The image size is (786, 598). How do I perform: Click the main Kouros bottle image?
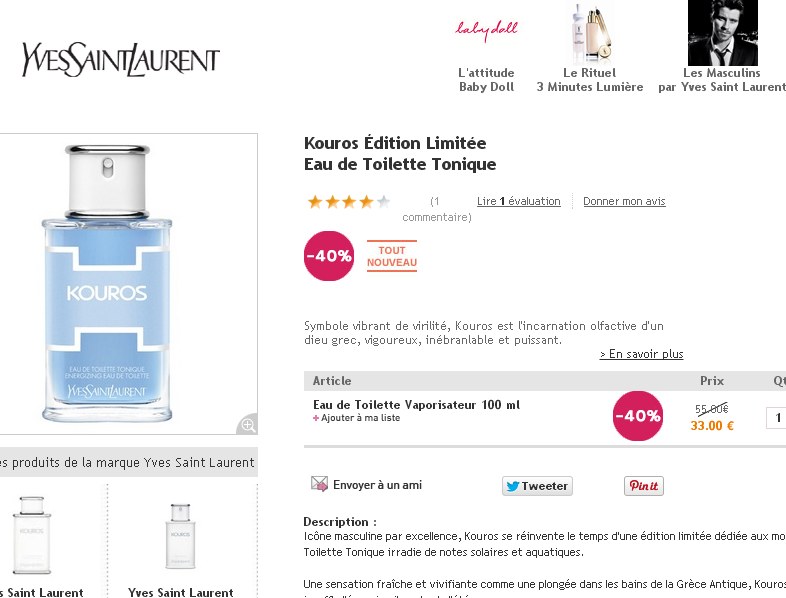(x=107, y=283)
